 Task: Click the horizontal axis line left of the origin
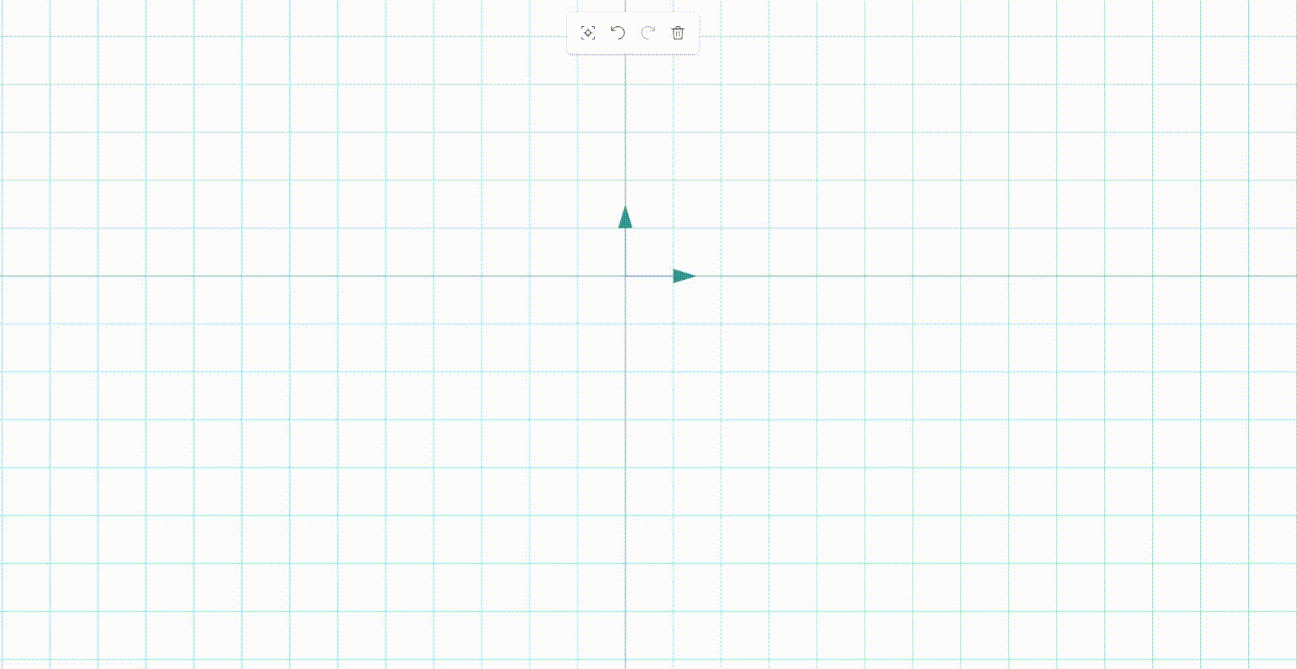click(300, 276)
